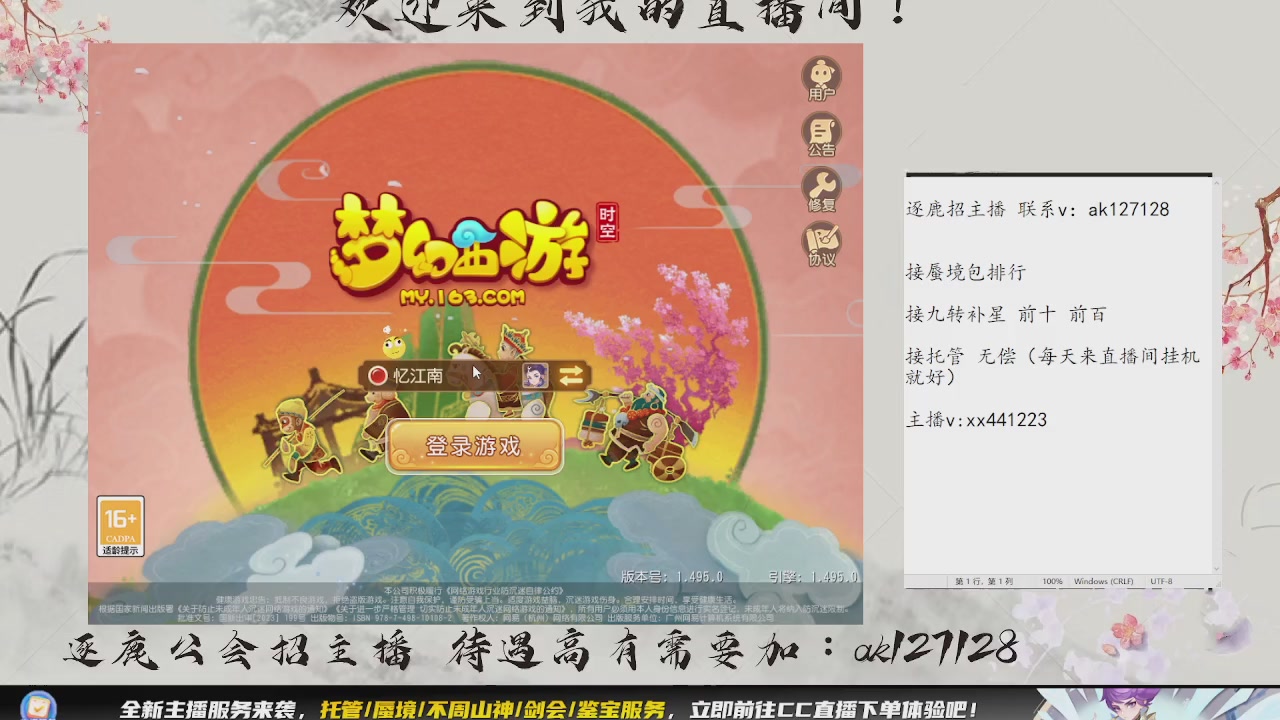Open the 协议 (agreement) icon
Viewport: 1280px width, 720px height.
click(x=822, y=244)
